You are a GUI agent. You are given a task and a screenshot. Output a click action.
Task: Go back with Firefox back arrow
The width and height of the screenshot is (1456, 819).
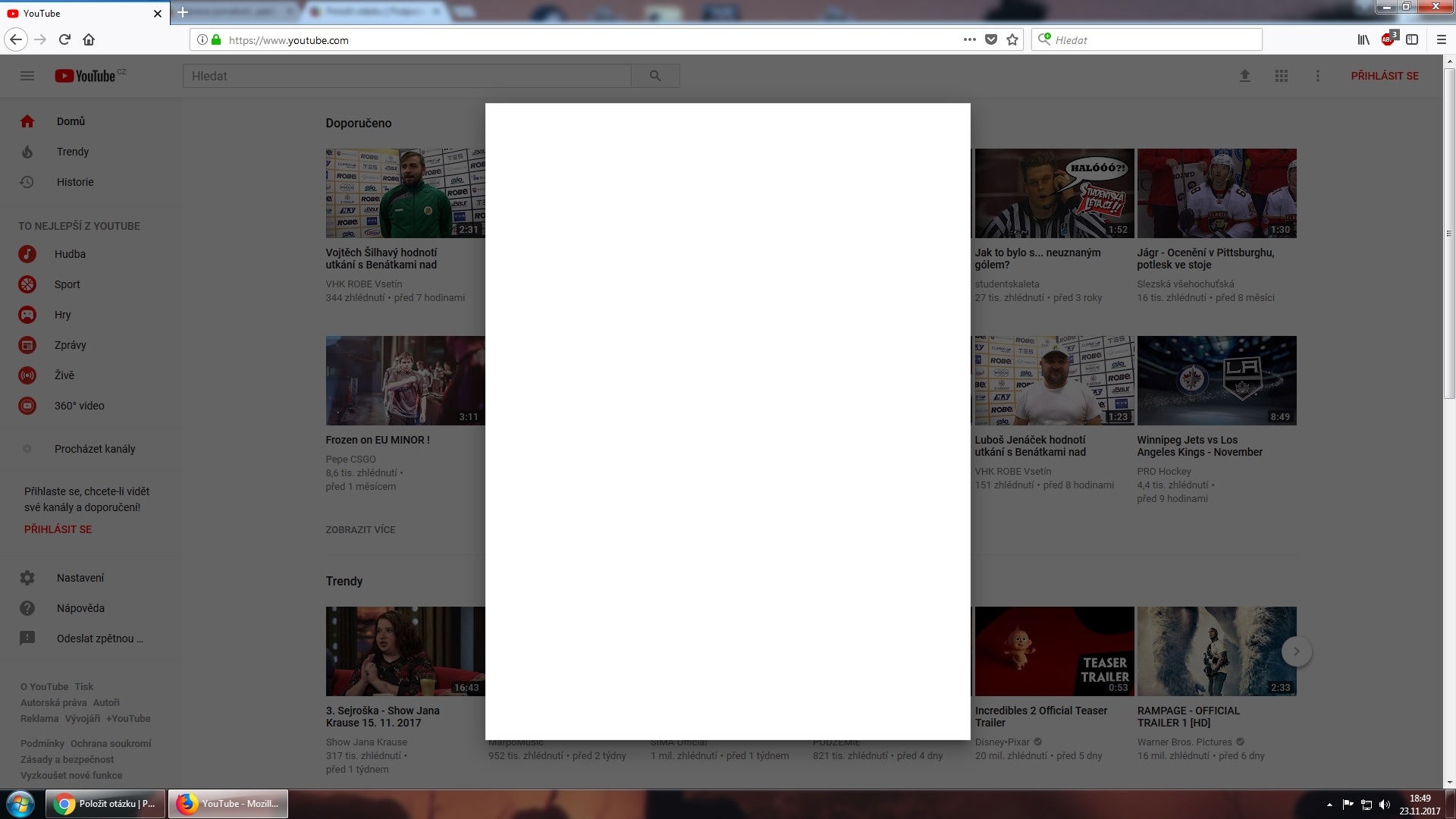pyautogui.click(x=16, y=39)
